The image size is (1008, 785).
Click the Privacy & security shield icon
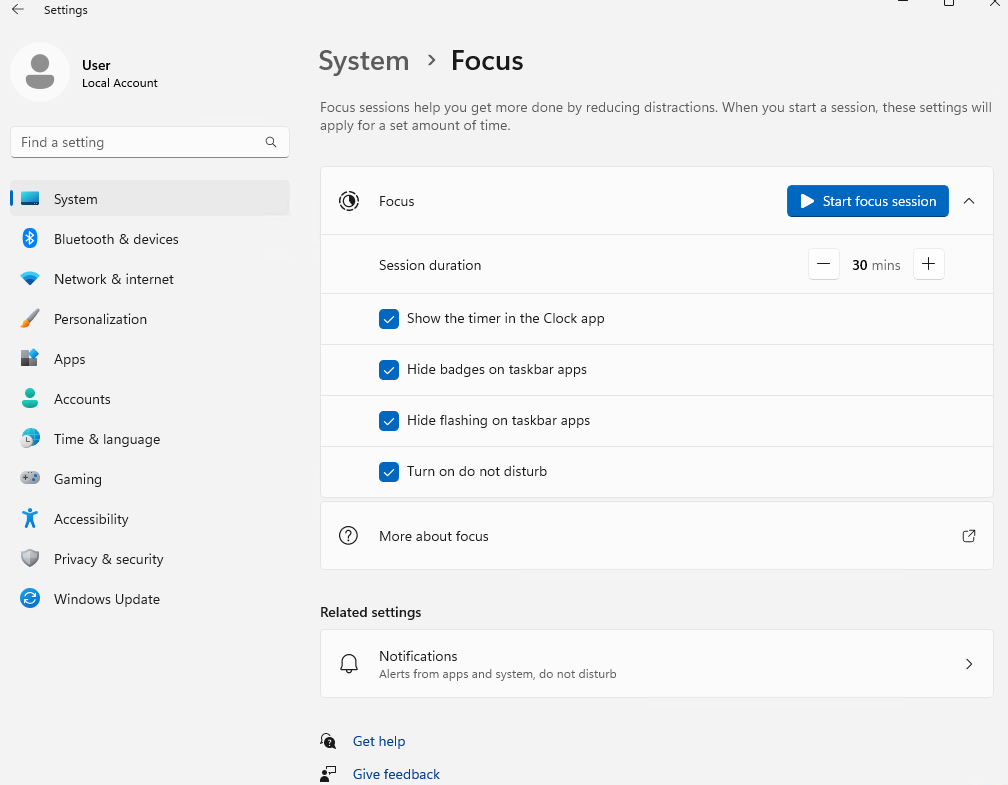click(30, 559)
